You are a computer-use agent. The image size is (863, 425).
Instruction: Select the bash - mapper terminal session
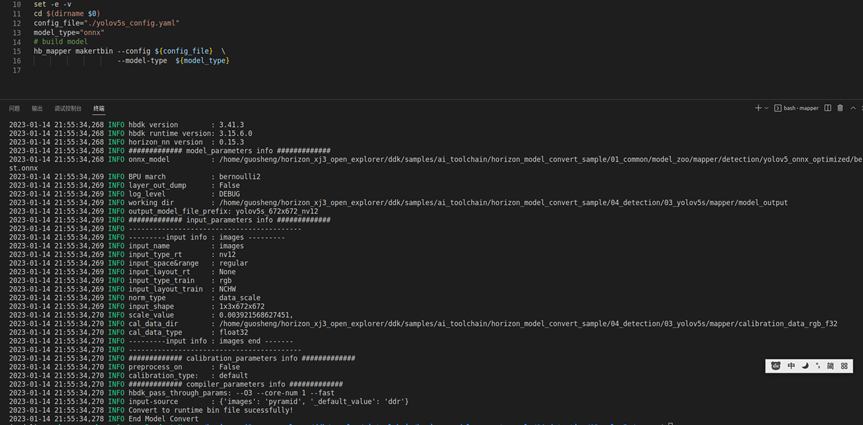click(796, 108)
